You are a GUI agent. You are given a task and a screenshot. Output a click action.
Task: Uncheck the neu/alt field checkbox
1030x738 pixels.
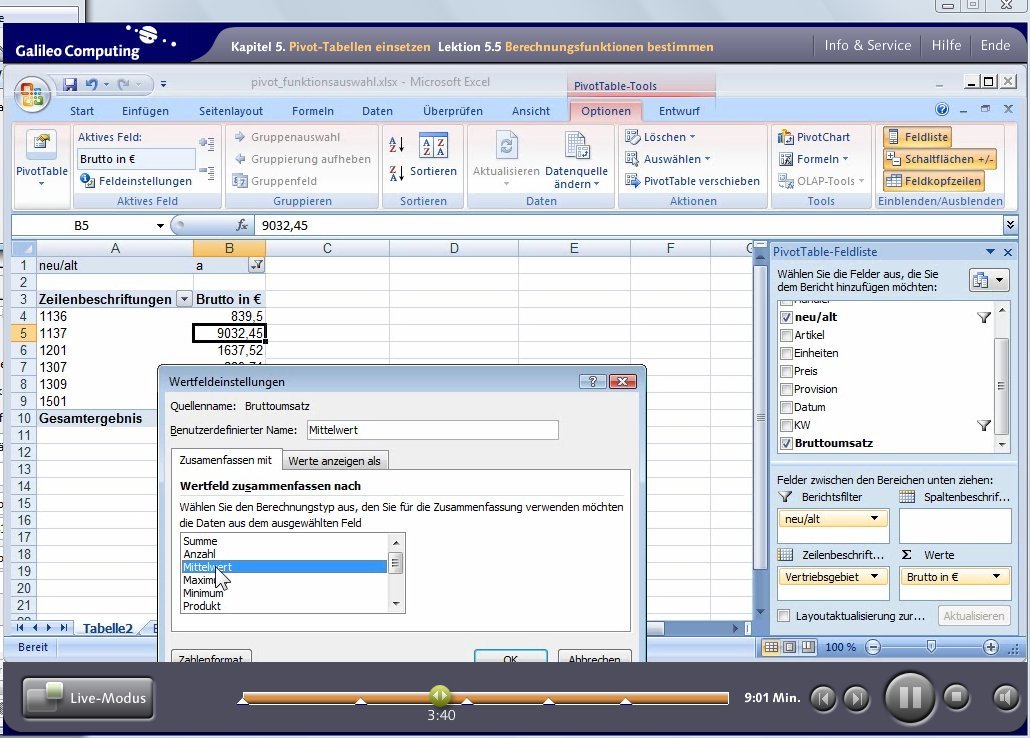[x=786, y=317]
